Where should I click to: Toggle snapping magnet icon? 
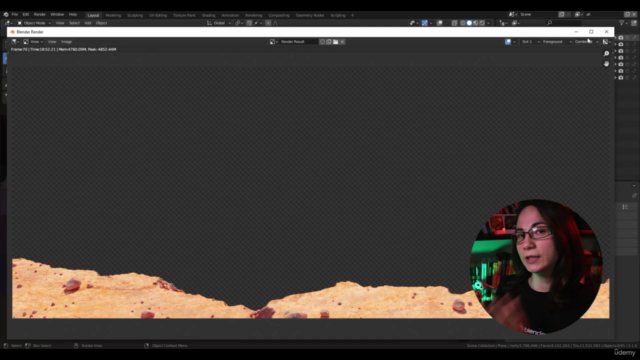tap(249, 23)
